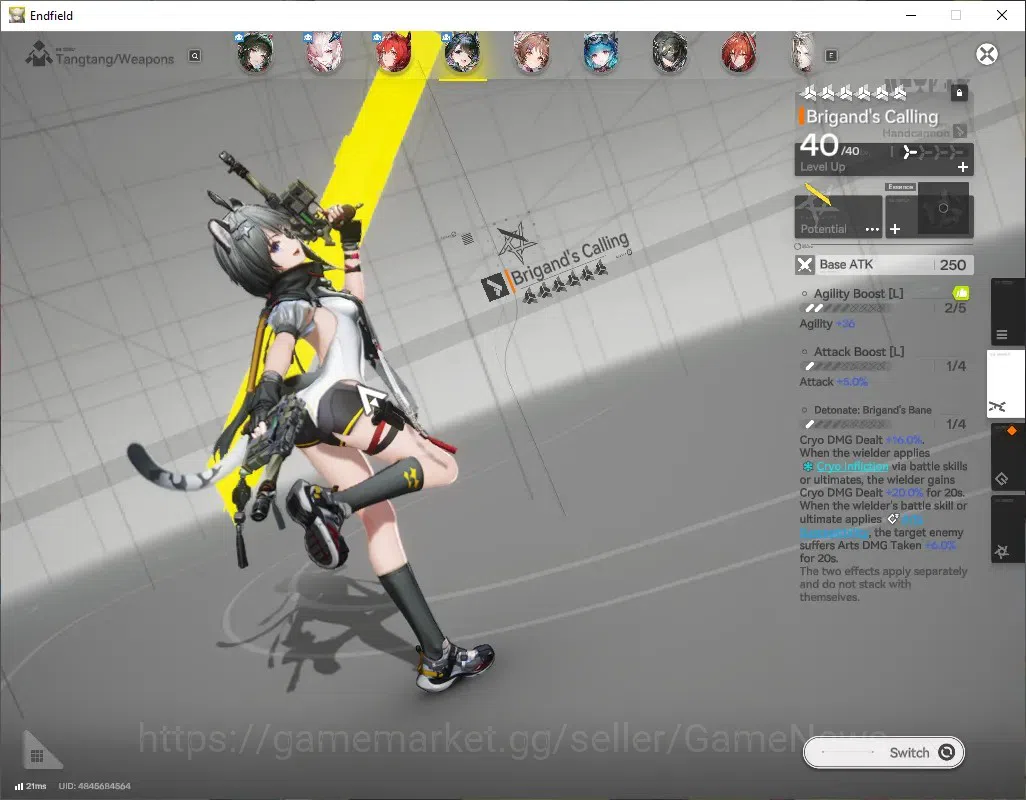This screenshot has width=1026, height=800.
Task: Select the dark-green-haired operator portrait
Action: pos(255,52)
